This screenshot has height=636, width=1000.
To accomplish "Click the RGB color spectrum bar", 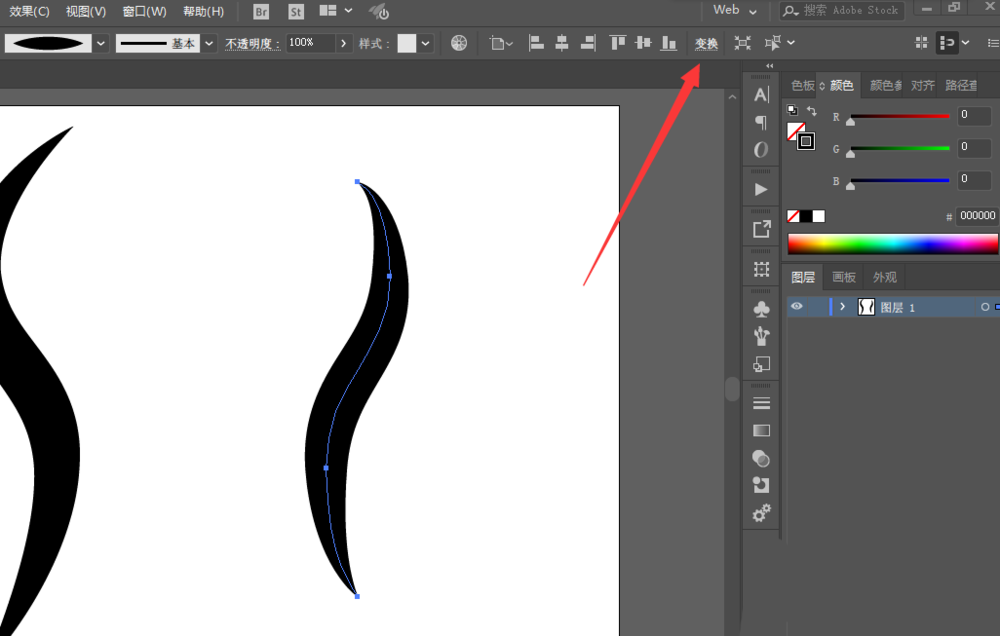I will click(x=892, y=243).
